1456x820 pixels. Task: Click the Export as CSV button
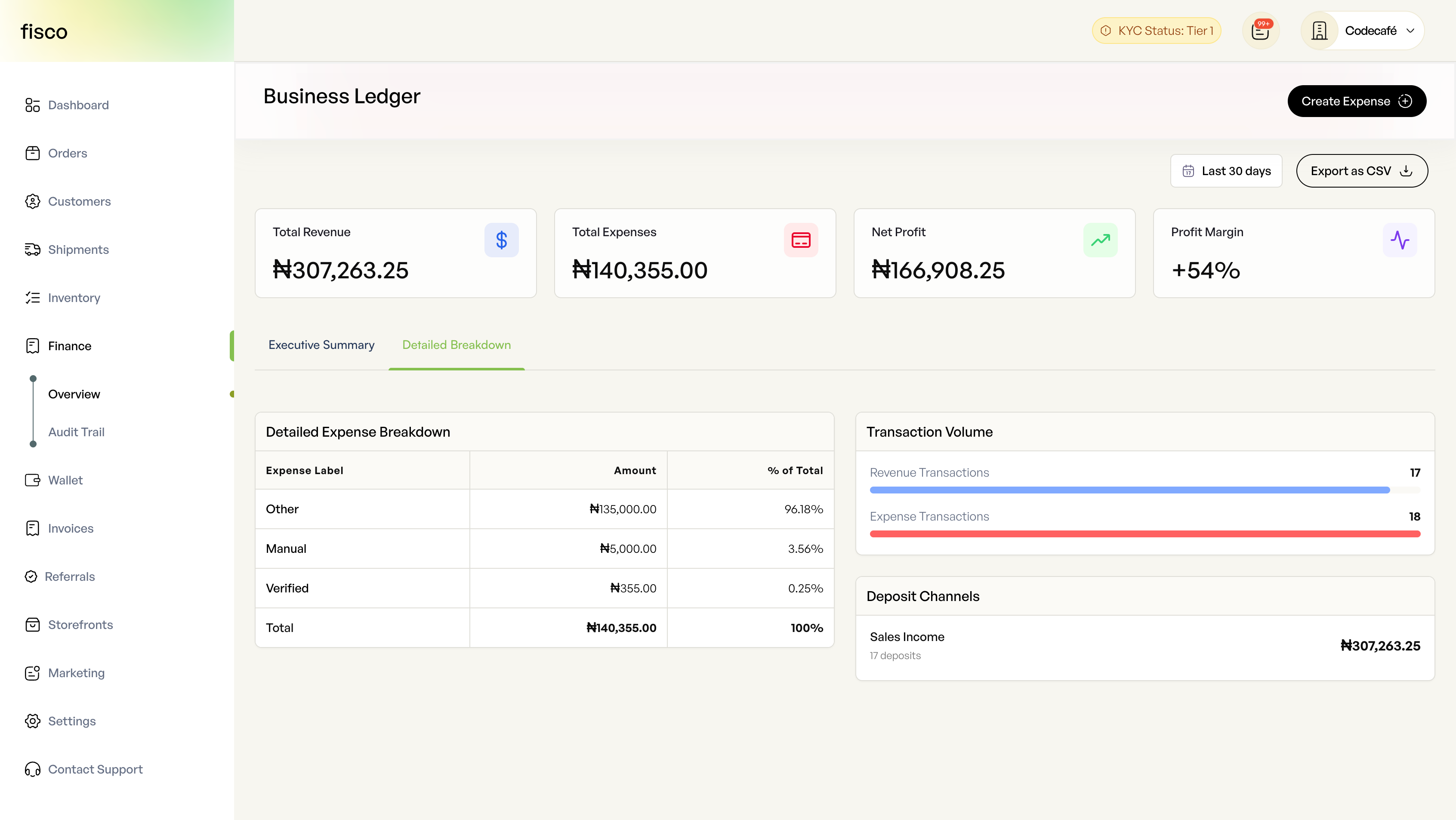pos(1362,171)
